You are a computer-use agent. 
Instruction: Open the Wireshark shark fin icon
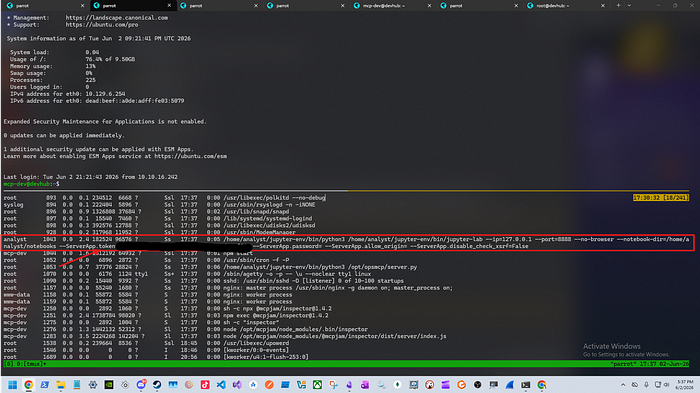510,385
